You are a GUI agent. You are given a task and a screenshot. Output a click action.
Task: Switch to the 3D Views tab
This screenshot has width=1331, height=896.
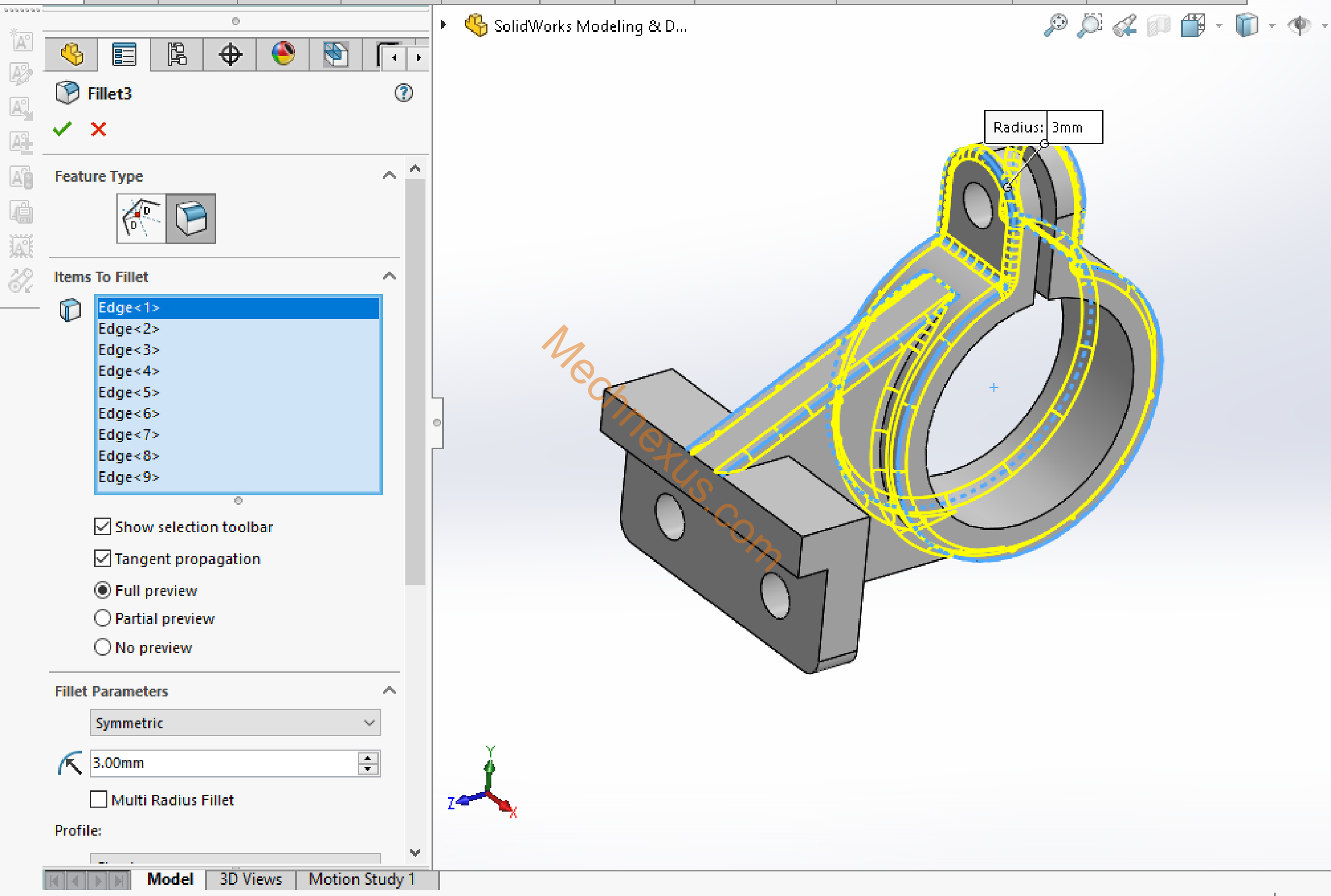pos(250,879)
